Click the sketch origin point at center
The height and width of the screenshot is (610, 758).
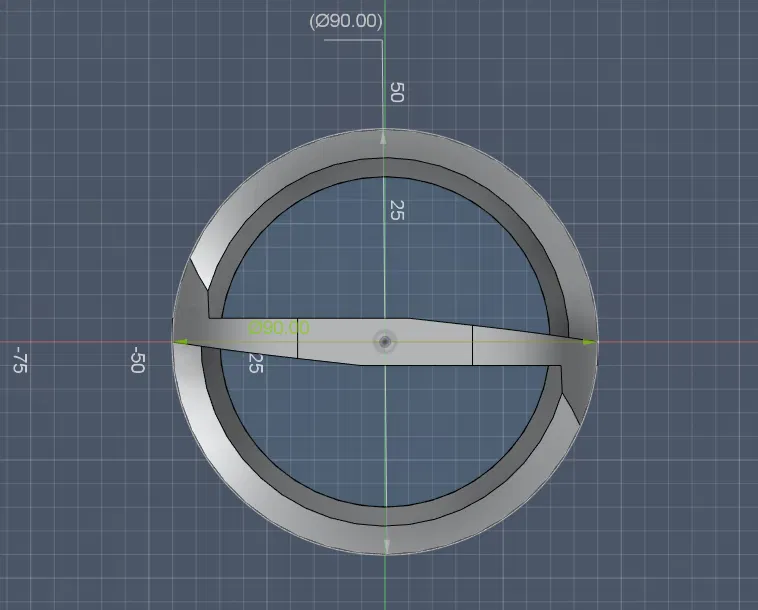(x=385, y=342)
